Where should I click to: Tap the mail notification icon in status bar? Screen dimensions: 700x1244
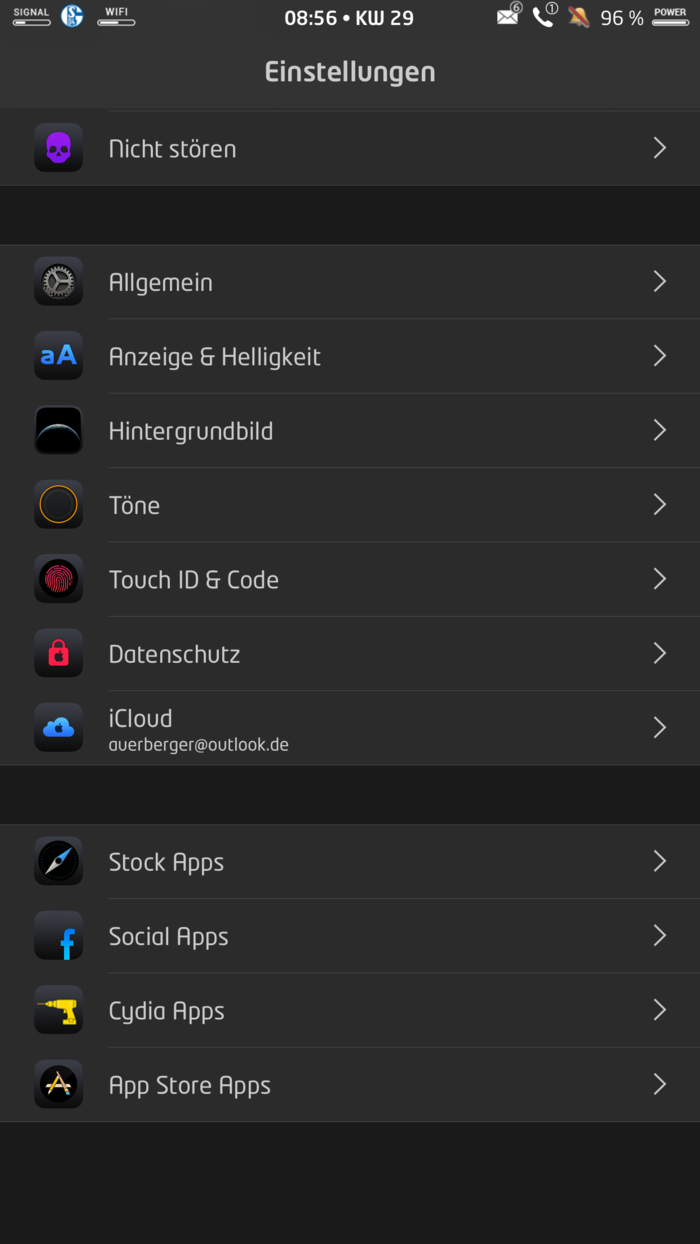pyautogui.click(x=508, y=17)
